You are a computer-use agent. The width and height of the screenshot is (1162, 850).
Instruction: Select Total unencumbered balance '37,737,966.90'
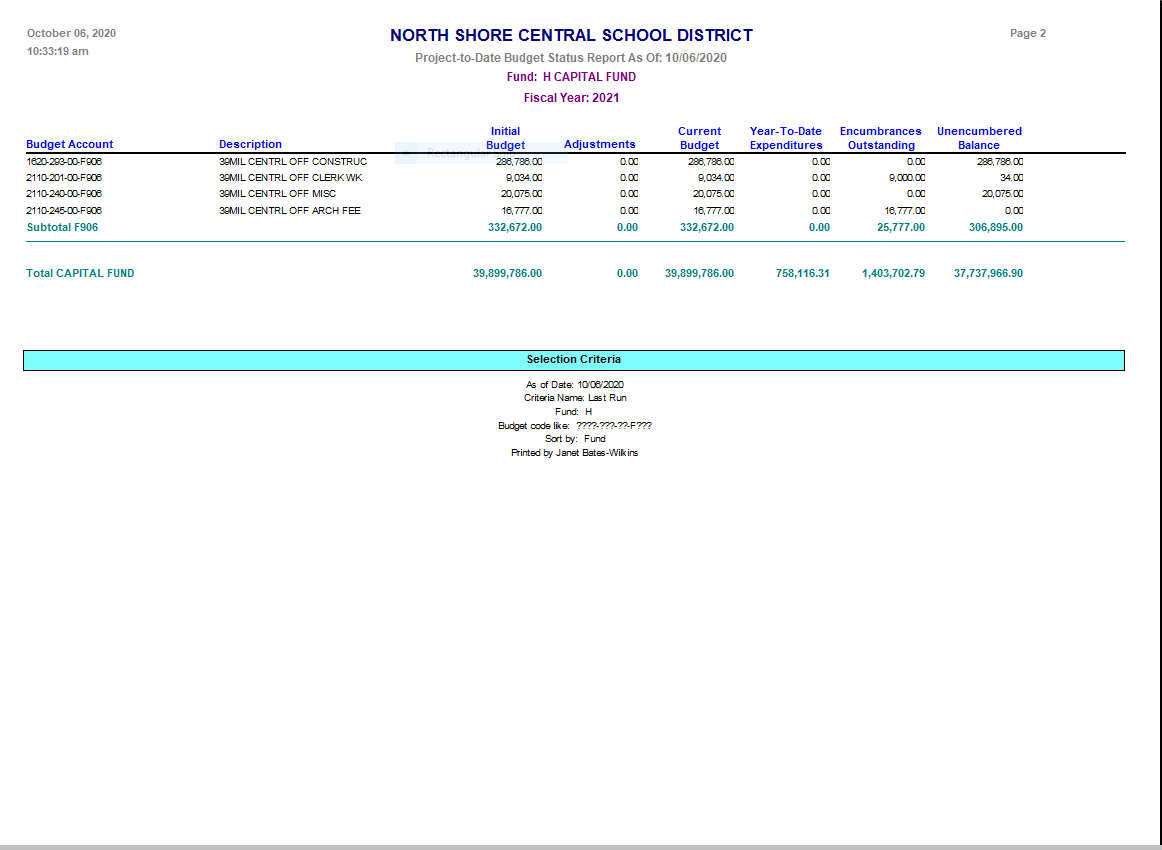989,273
